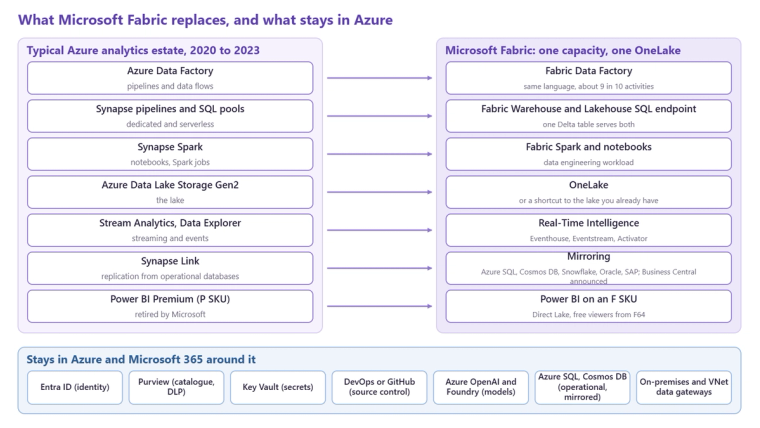Click the 'the lake' caption
Screen dimensions: 760x428
[170, 200]
